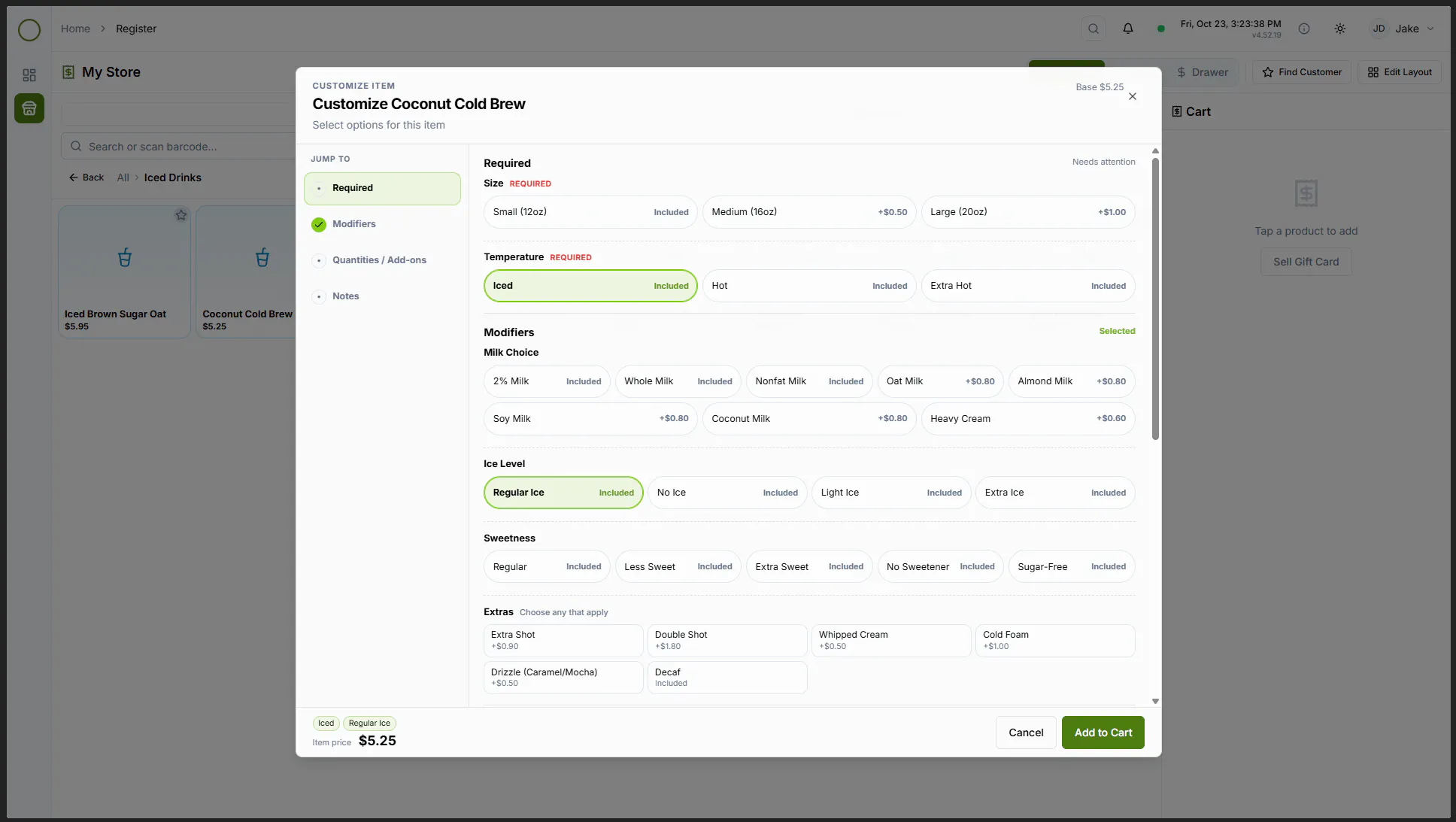Open Find Customer
Viewport: 1456px width, 822px height.
tap(1302, 72)
